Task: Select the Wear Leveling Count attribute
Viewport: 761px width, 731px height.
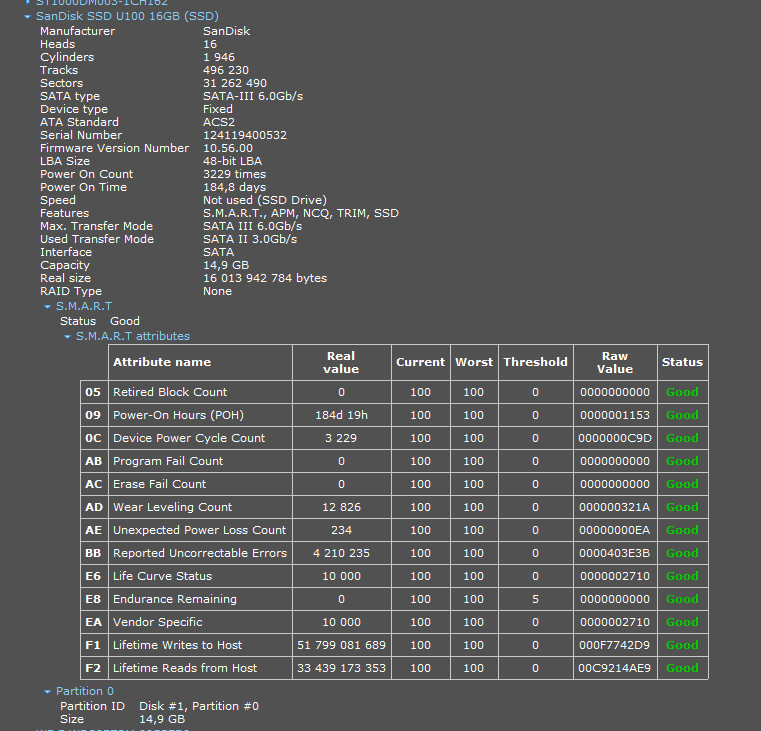Action: [x=172, y=507]
